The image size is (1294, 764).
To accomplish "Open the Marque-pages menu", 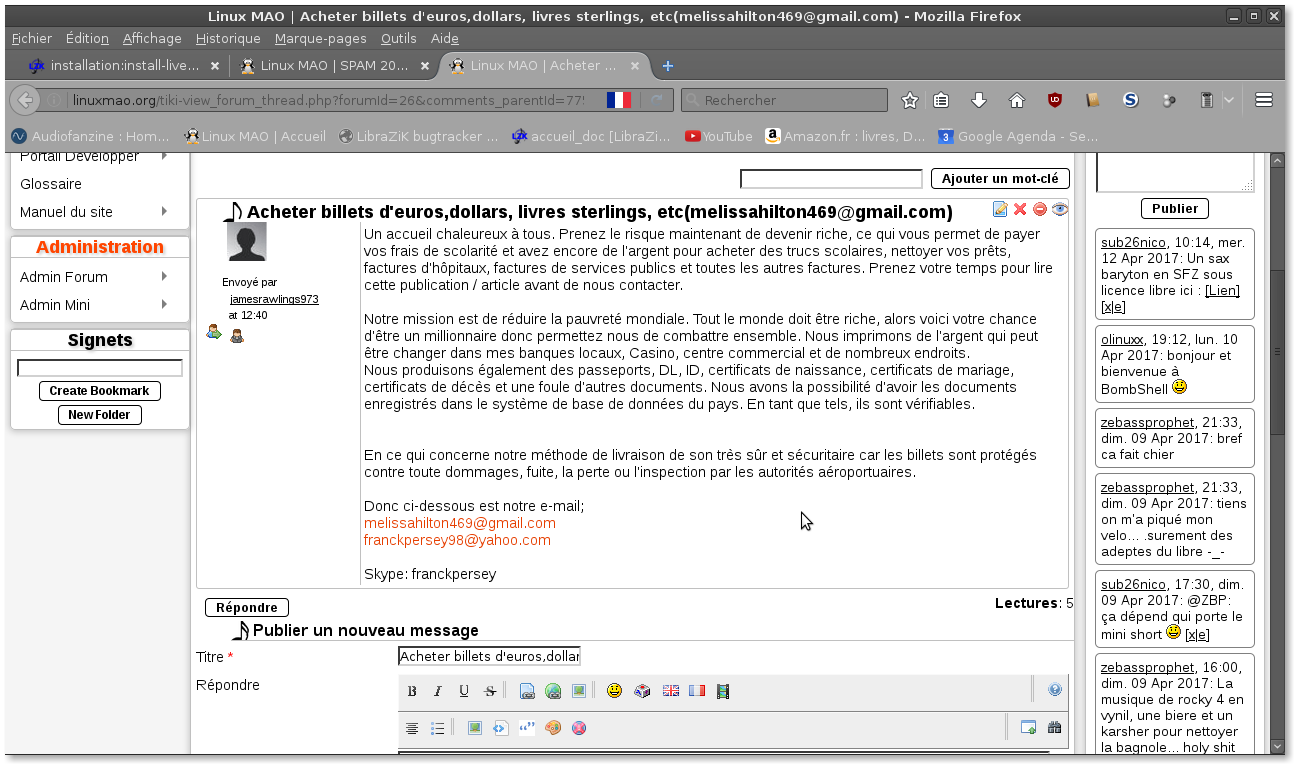I will click(321, 38).
